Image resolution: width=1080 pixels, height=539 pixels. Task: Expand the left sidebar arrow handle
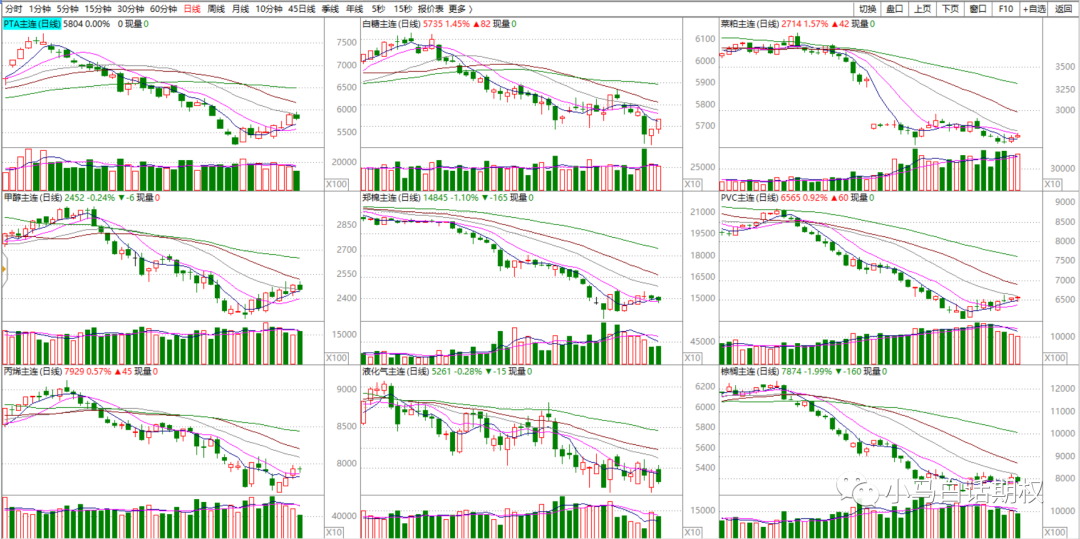pyautogui.click(x=3, y=268)
